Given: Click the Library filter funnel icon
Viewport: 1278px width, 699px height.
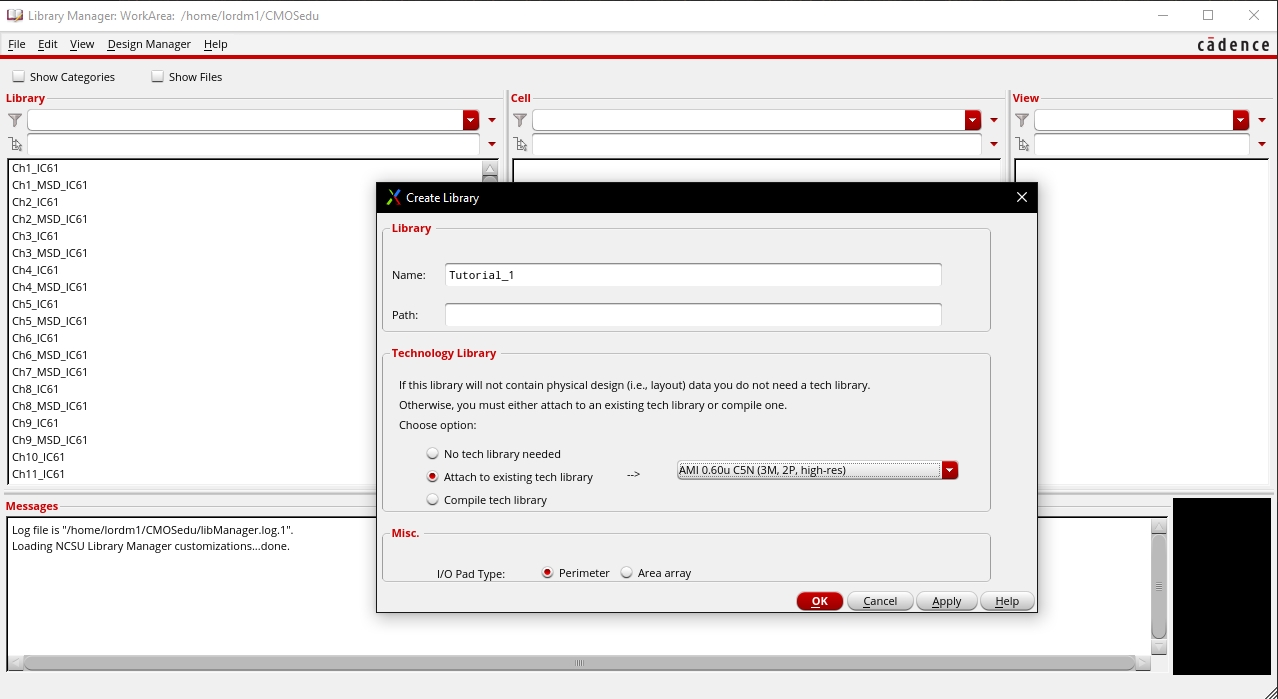Looking at the screenshot, I should 15,120.
